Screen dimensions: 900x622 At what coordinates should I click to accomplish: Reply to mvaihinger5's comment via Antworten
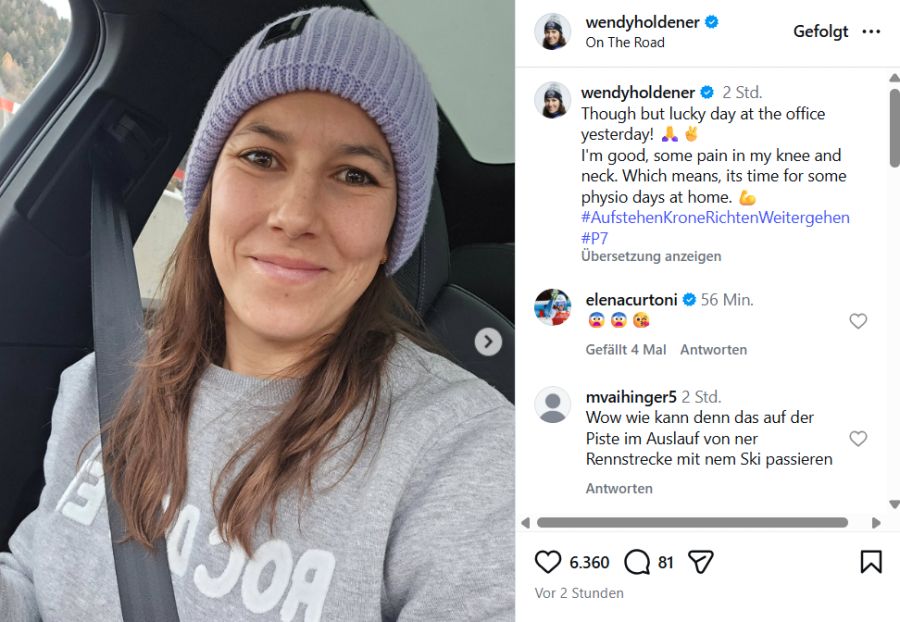(619, 489)
